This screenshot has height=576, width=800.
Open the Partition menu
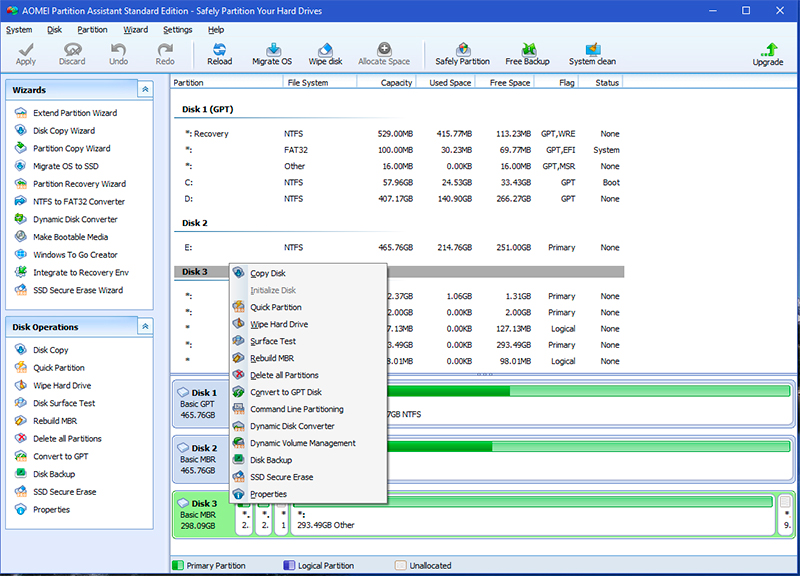(92, 30)
